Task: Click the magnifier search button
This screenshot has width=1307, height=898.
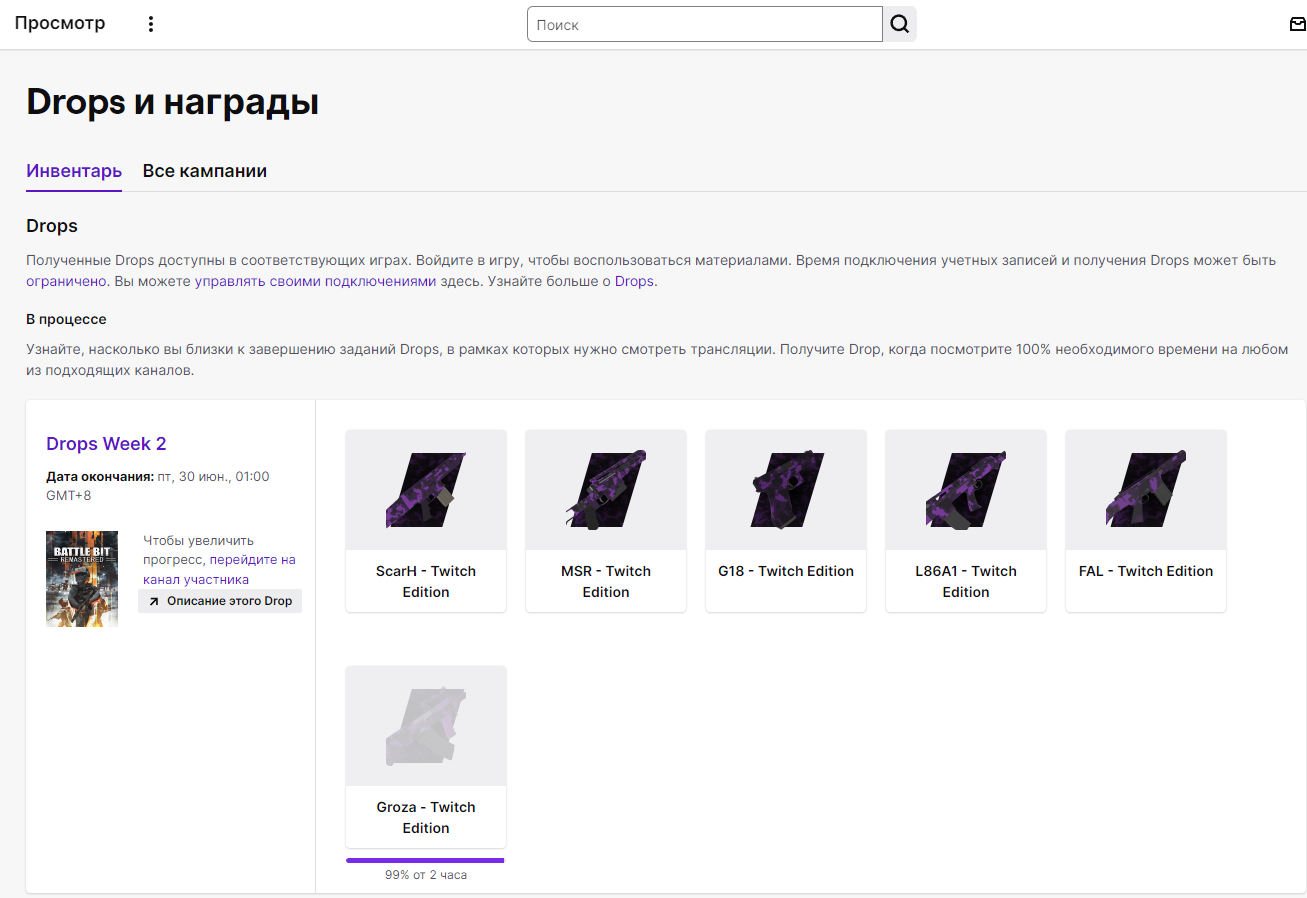Action: (900, 25)
